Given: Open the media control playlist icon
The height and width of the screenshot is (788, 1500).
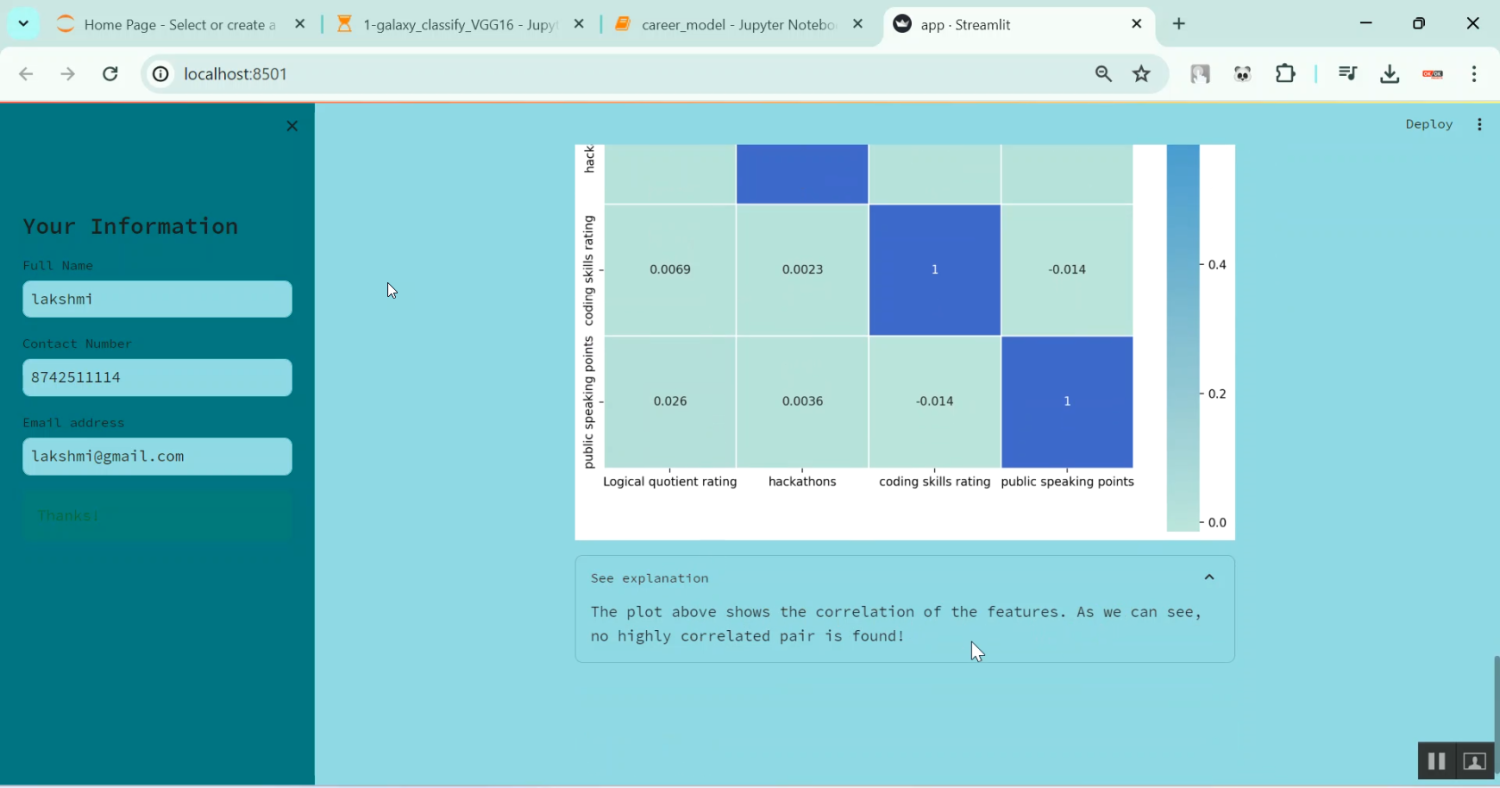Looking at the screenshot, I should click(x=1347, y=73).
